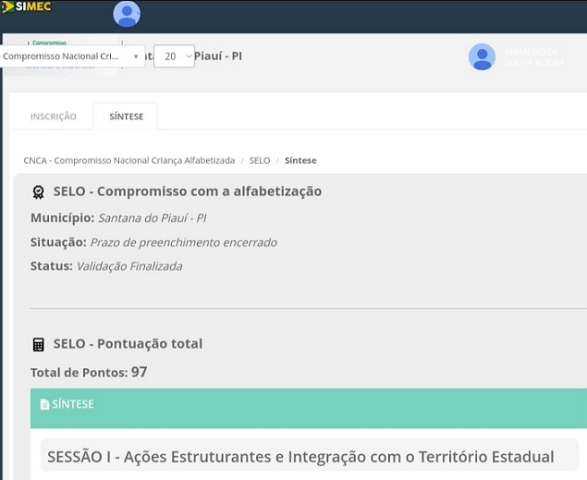Expand the dropdown showing value 20
The image size is (587, 480).
tap(174, 56)
